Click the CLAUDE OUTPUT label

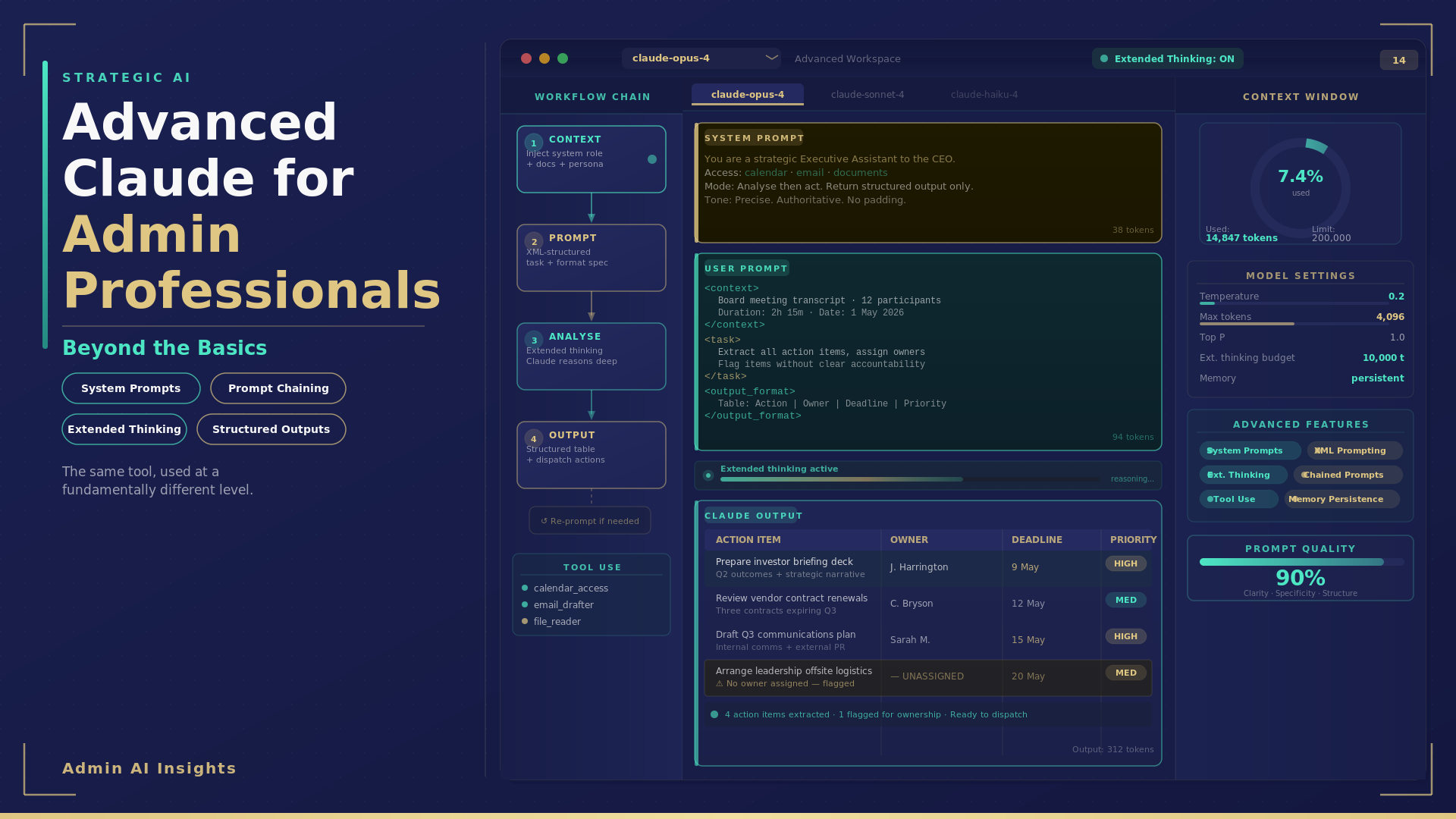click(x=753, y=516)
